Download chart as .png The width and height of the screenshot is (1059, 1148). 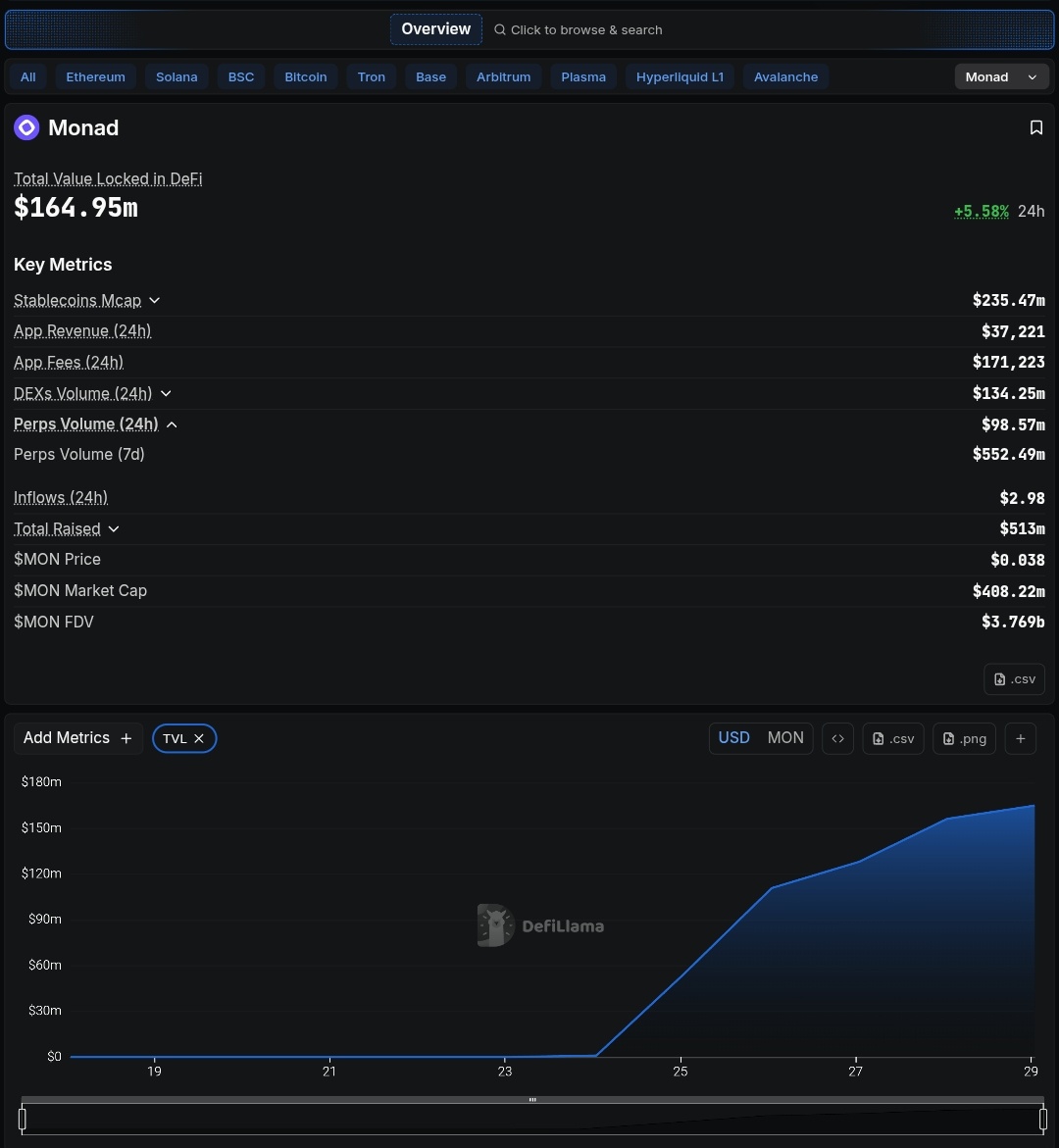pyautogui.click(x=964, y=738)
